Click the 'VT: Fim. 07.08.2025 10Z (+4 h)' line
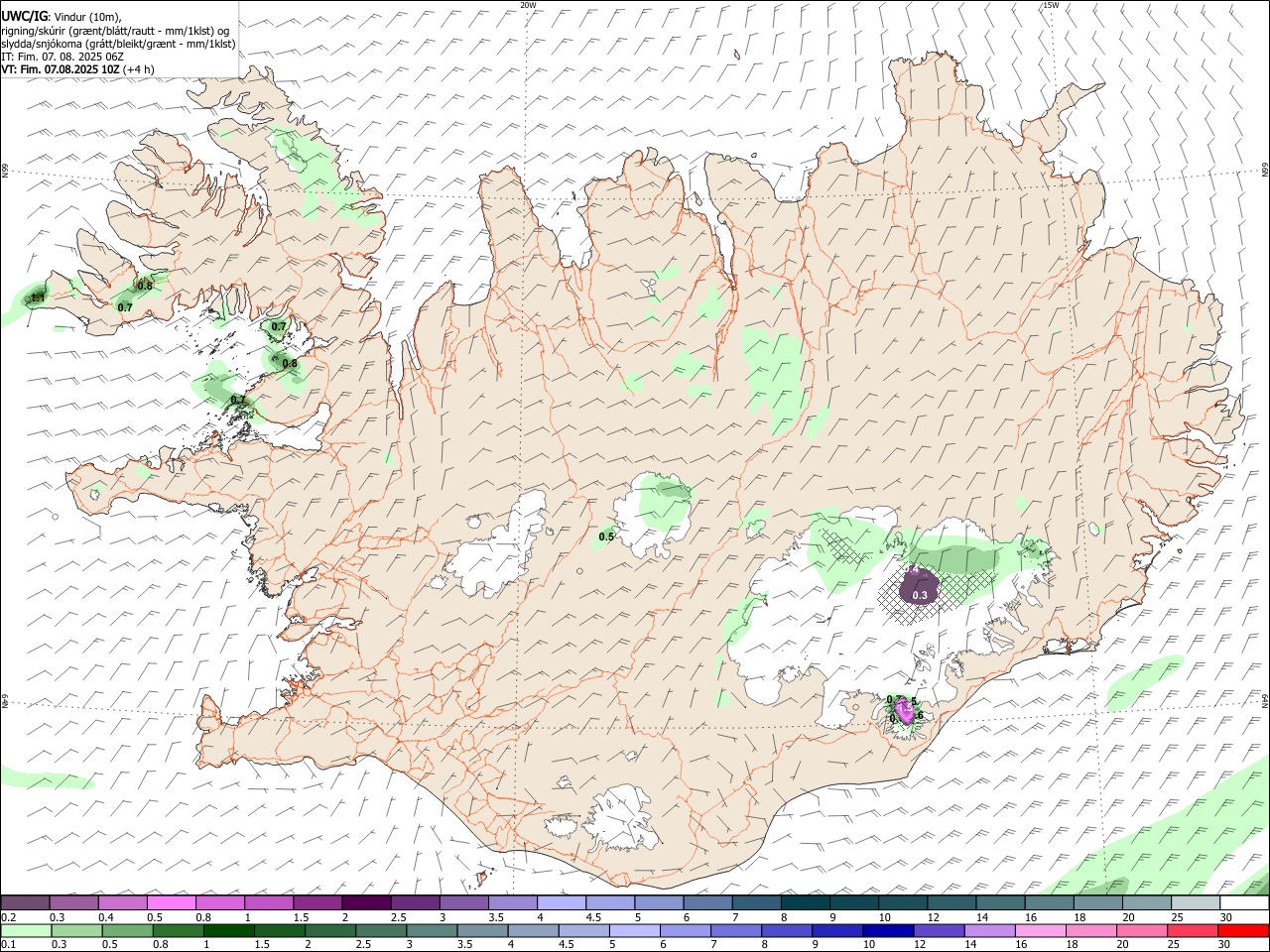This screenshot has width=1270, height=952. coord(77,69)
